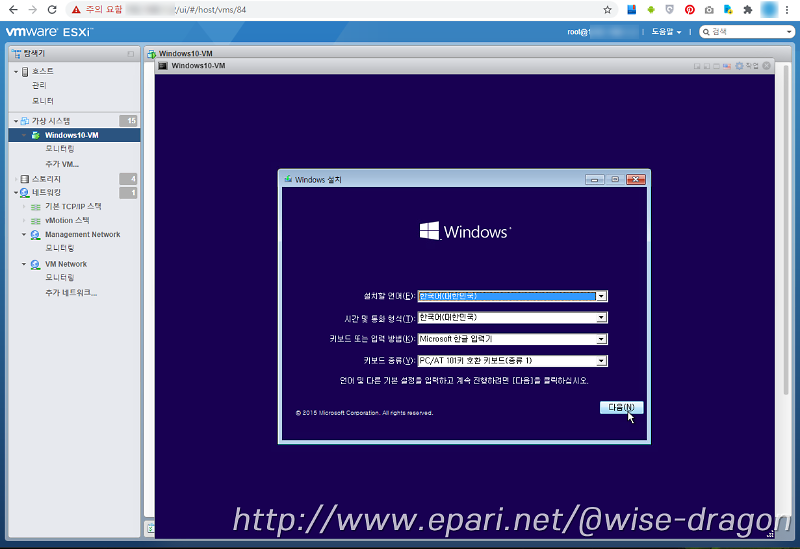Expand the 기본 TCP/IP 스택 node

(x=24, y=207)
